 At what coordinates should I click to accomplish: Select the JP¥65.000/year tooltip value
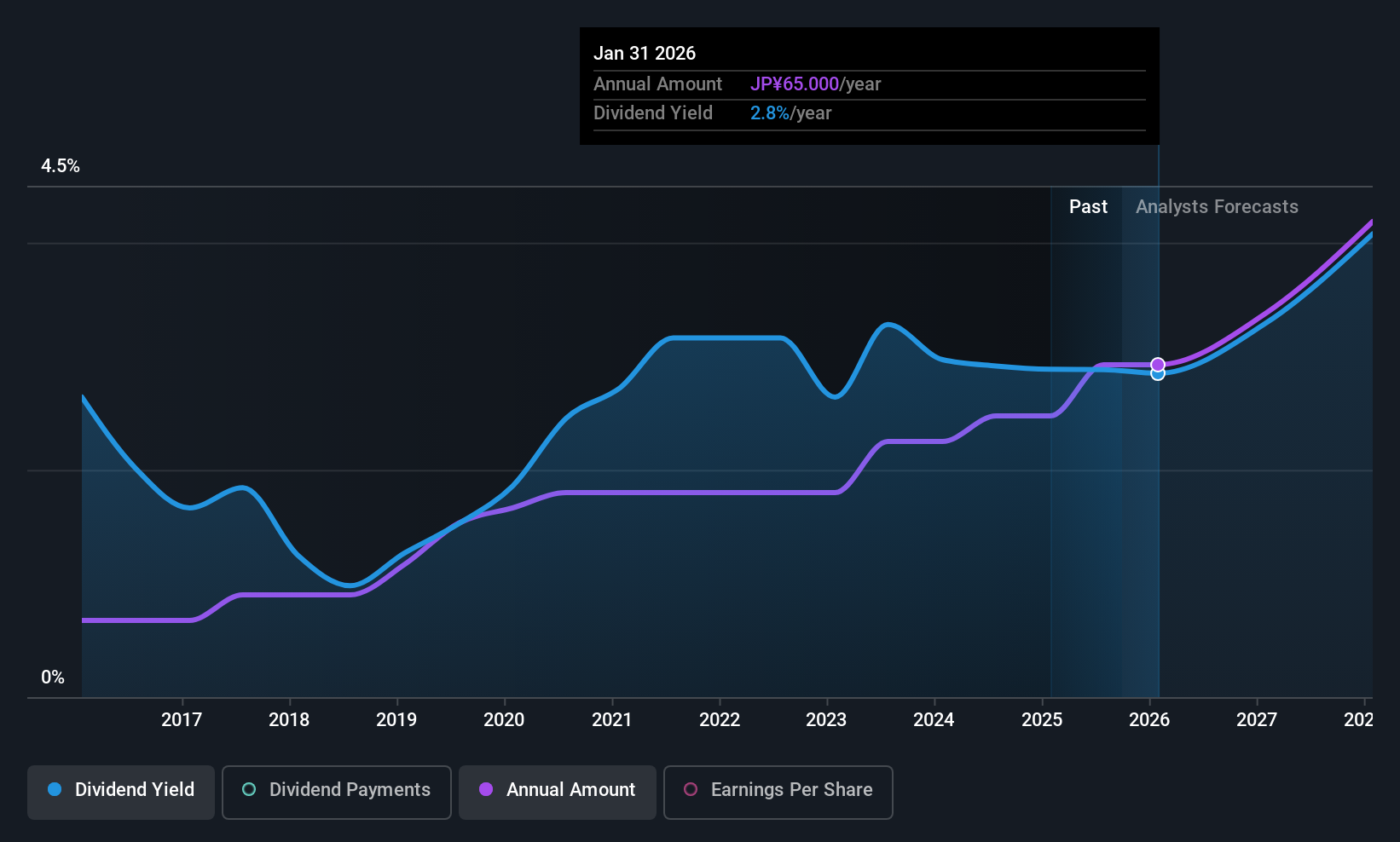pos(815,84)
